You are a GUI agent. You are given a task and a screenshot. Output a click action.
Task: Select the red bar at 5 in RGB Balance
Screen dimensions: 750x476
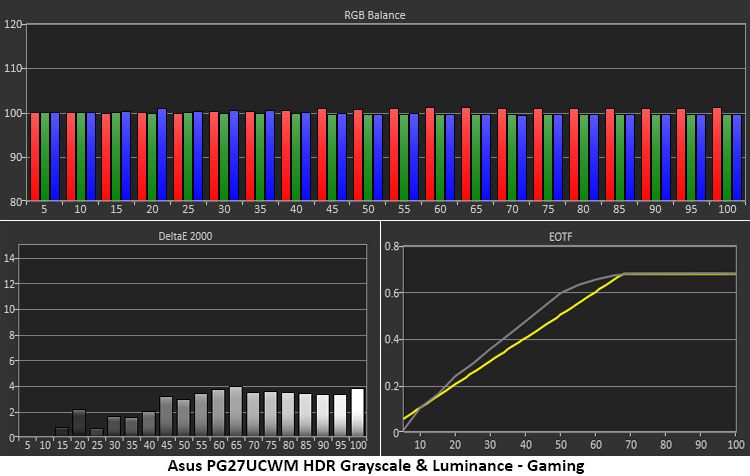35,156
